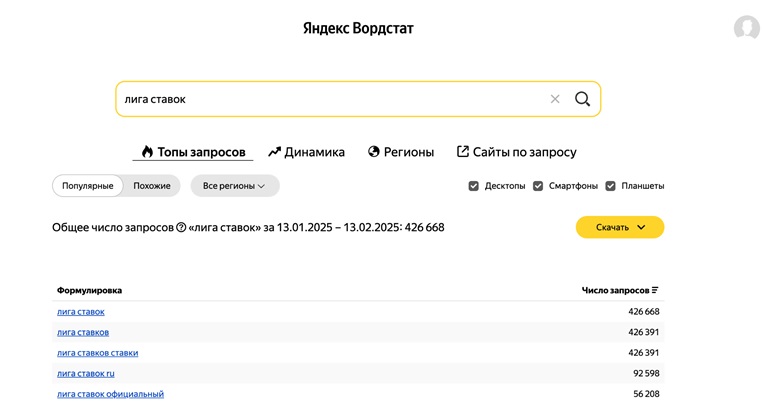Switch to the Похожие option

[152, 186]
